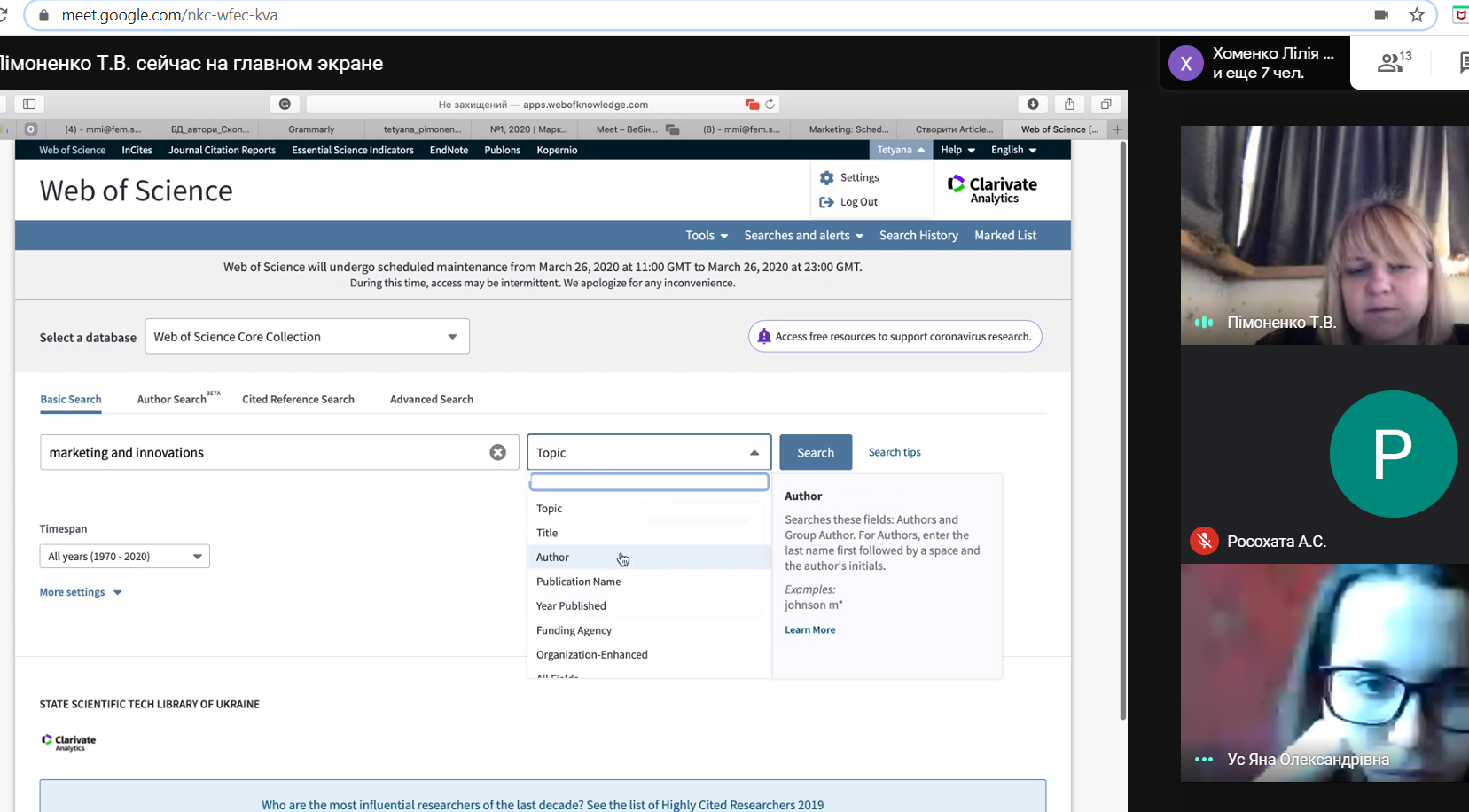
Task: Open the Meet participants icon showing 13
Action: tap(1394, 62)
